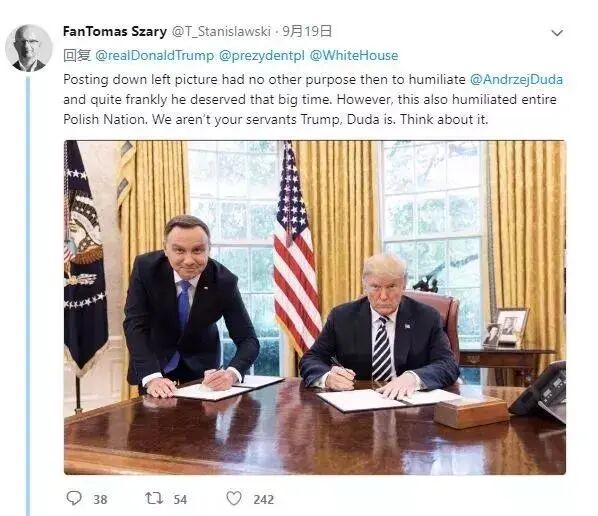The width and height of the screenshot is (598, 516).
Task: Like the tweet with the heart icon
Action: click(x=234, y=498)
